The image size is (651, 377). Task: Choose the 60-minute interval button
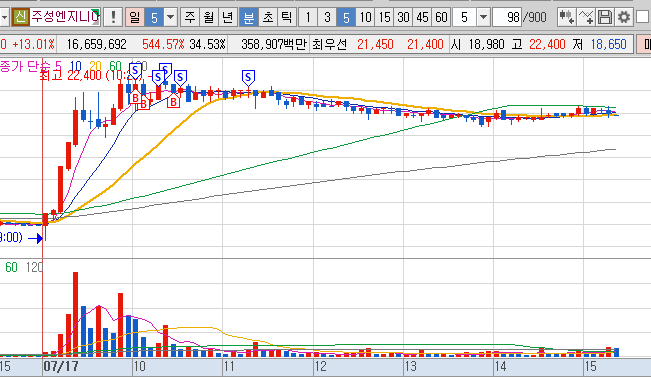click(x=441, y=17)
